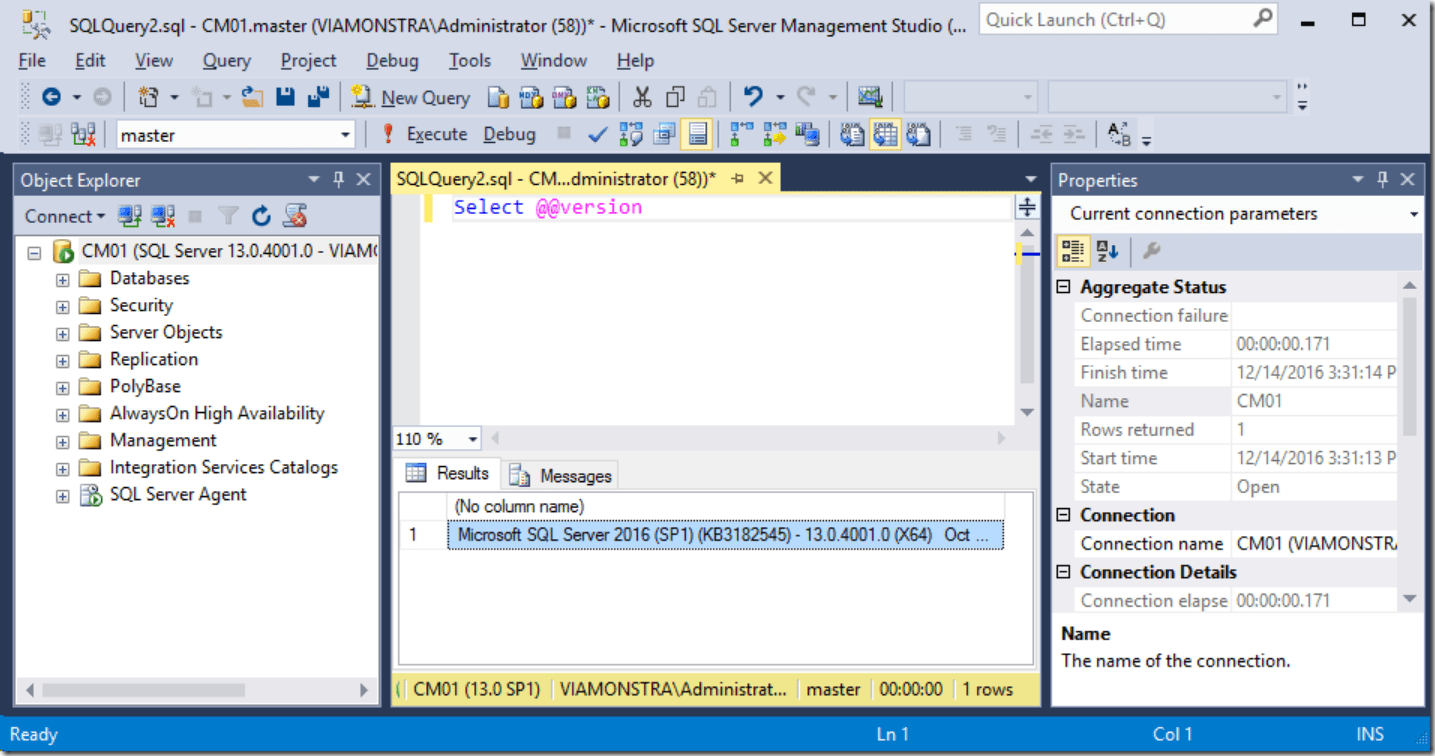Screen dimensions: 1435x756
Task: Click the Property Pages wrench icon
Action: [1151, 250]
